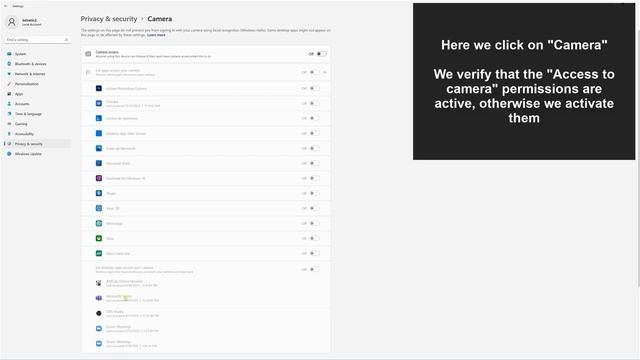This screenshot has height=360, width=640.
Task: Click the camera icon beside Camera access
Action: tap(88, 54)
